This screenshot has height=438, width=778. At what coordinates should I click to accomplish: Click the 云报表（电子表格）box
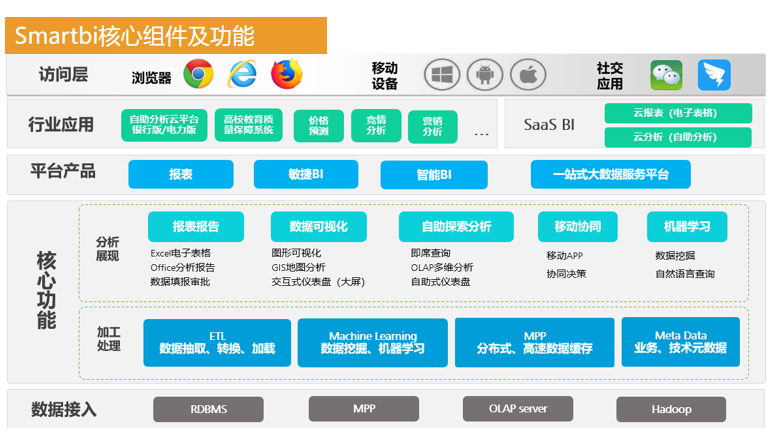tap(678, 113)
